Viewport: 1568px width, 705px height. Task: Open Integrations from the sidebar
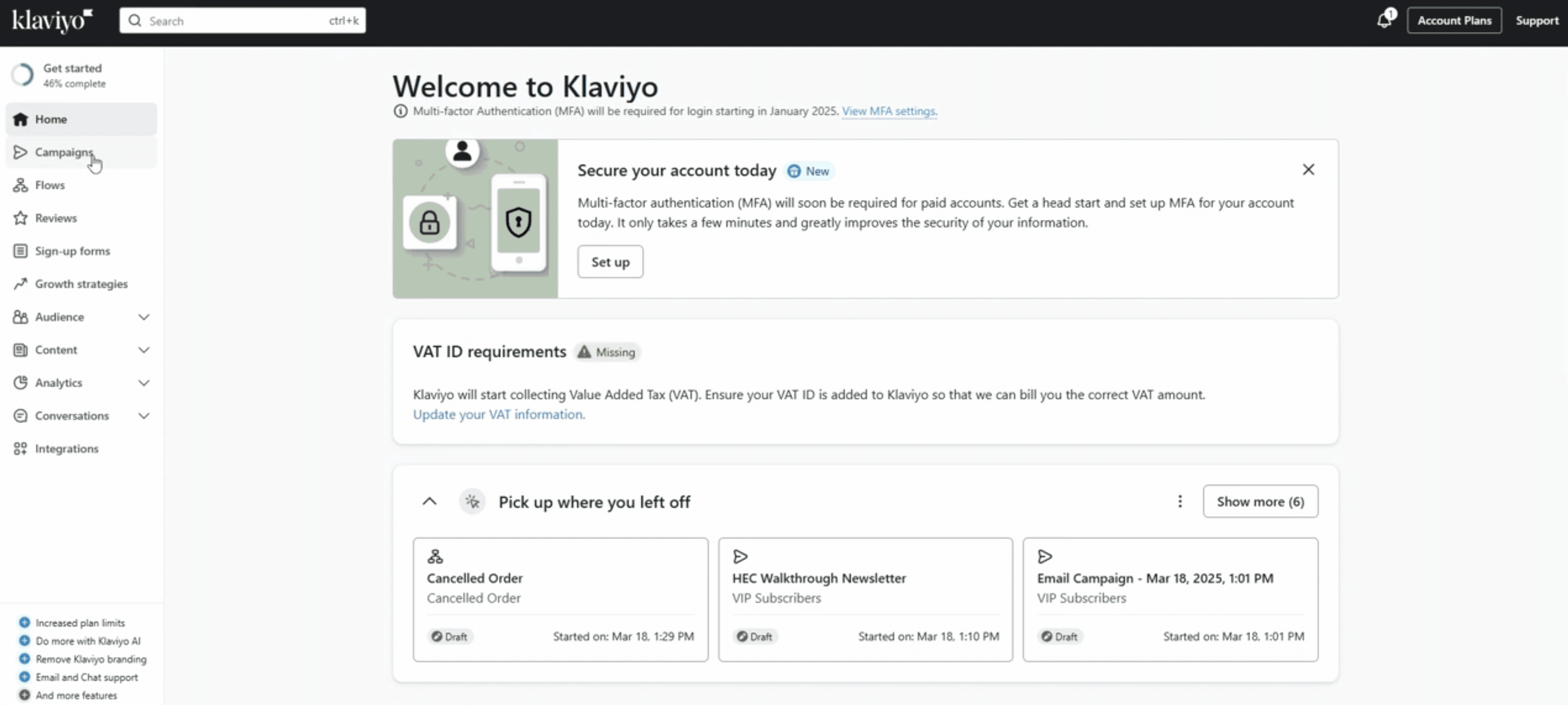pos(82,448)
